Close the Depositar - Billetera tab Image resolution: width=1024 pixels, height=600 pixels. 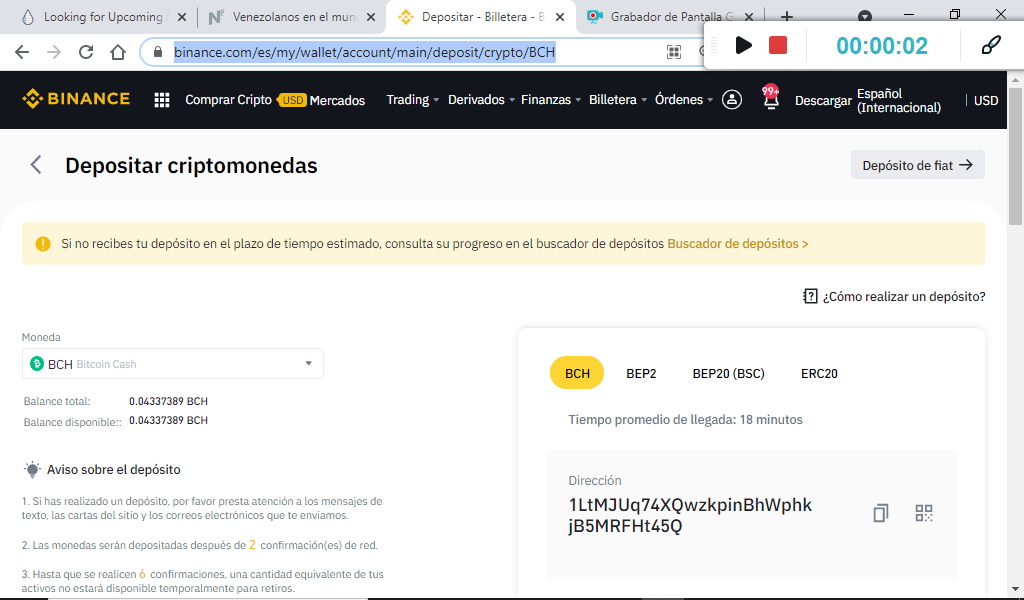[x=560, y=17]
